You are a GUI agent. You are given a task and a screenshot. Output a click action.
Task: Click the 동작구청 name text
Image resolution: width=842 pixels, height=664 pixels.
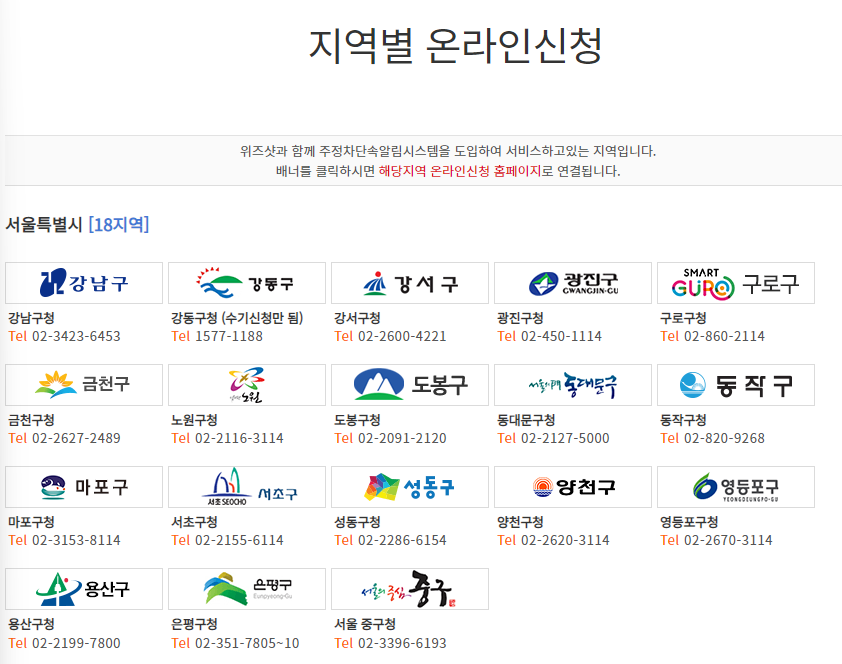pyautogui.click(x=683, y=420)
